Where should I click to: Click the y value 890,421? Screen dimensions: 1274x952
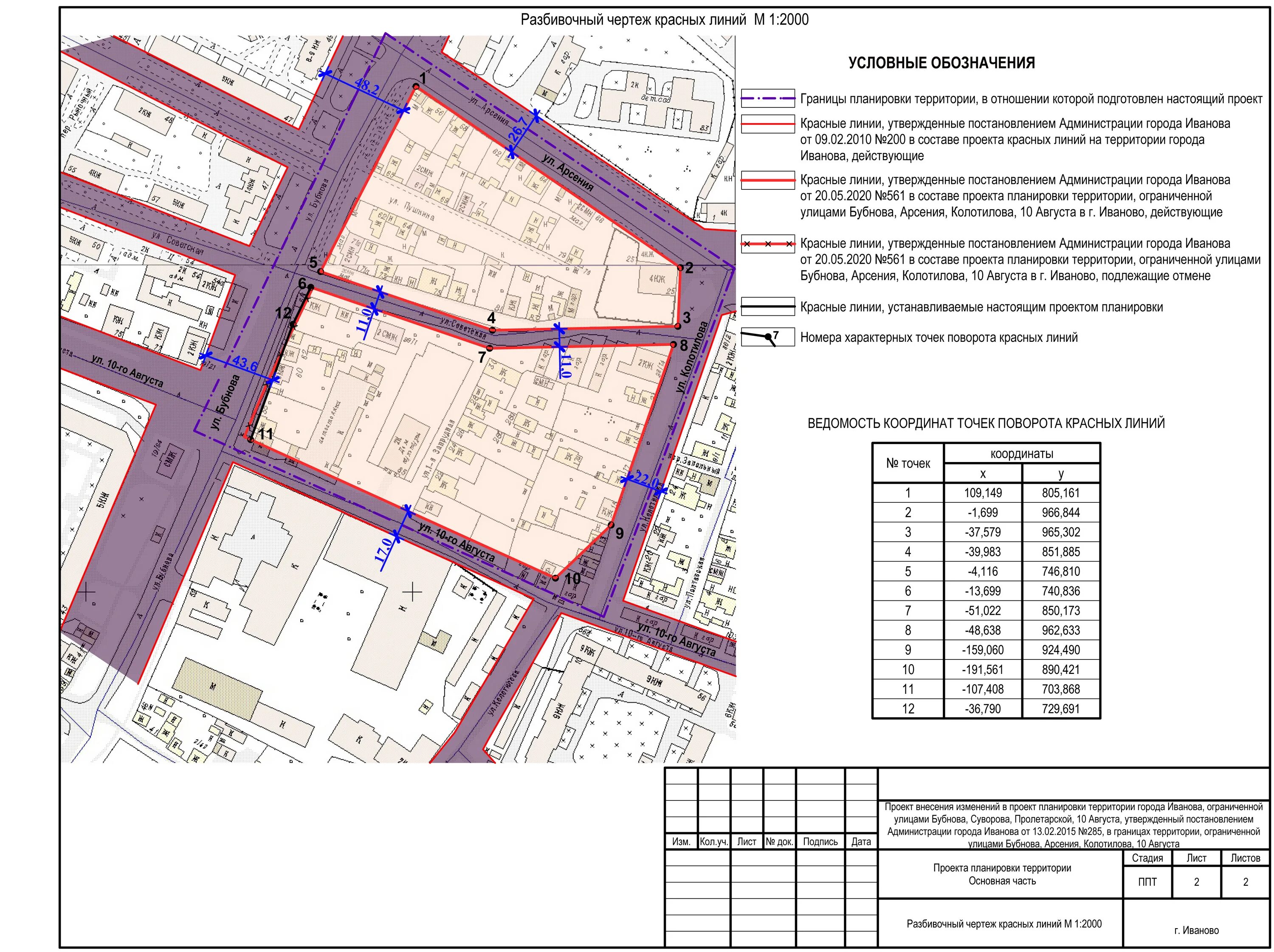point(1061,669)
